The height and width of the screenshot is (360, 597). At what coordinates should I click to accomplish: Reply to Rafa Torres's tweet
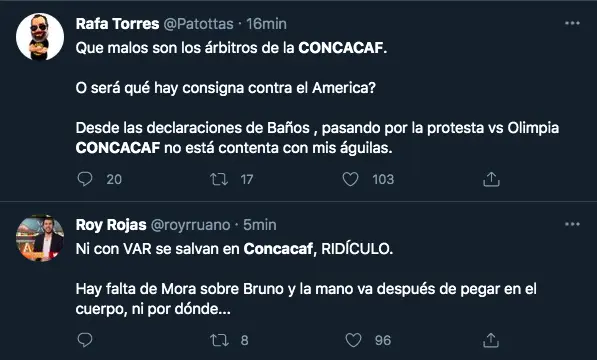85,179
